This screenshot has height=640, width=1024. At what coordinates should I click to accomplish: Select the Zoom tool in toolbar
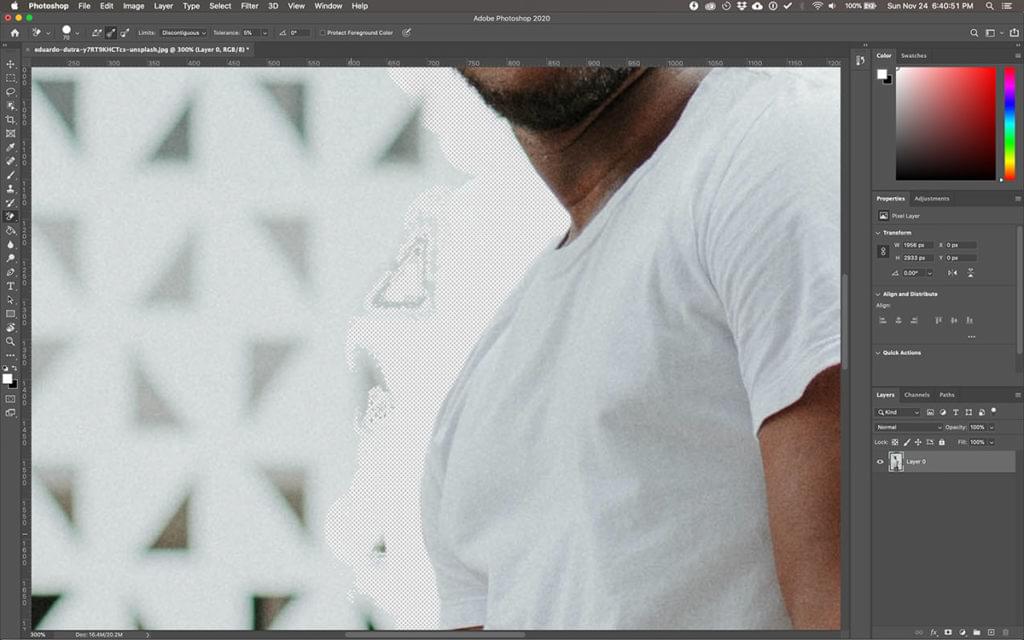[11, 341]
